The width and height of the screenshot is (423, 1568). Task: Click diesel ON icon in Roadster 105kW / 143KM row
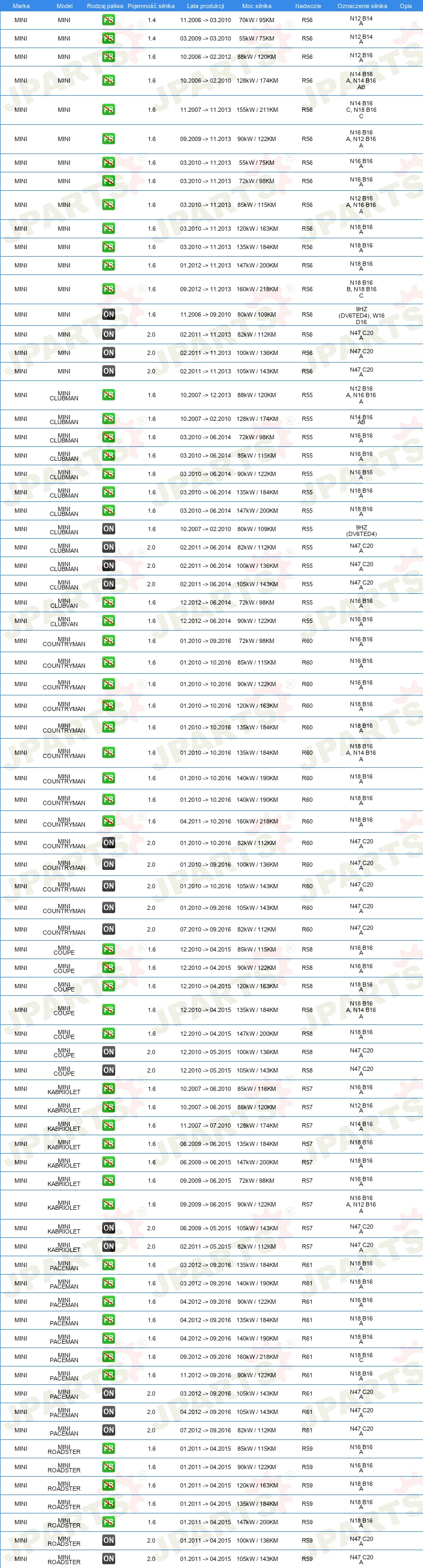[109, 1559]
